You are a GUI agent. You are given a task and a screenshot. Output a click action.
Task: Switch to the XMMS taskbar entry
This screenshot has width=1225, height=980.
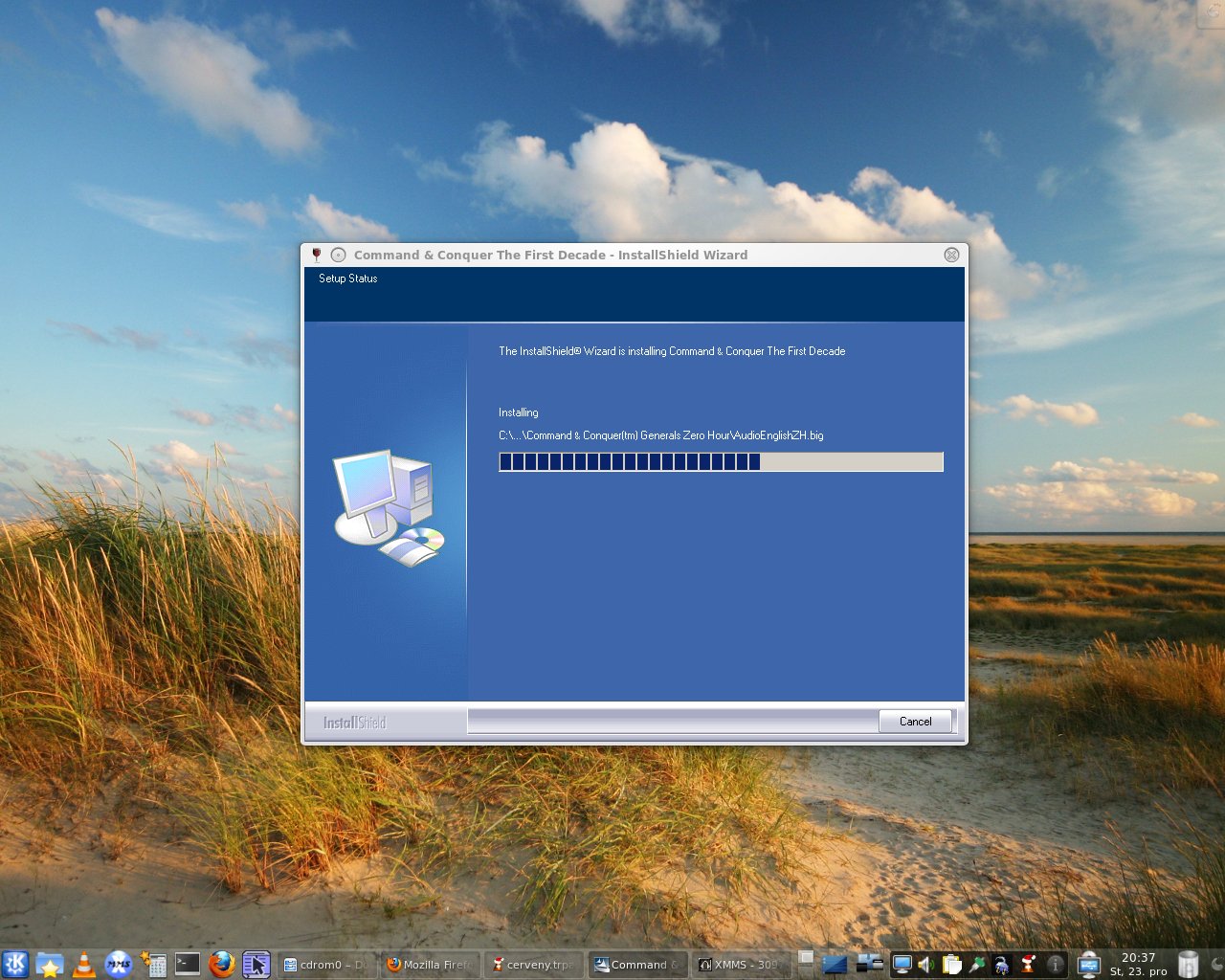[739, 965]
